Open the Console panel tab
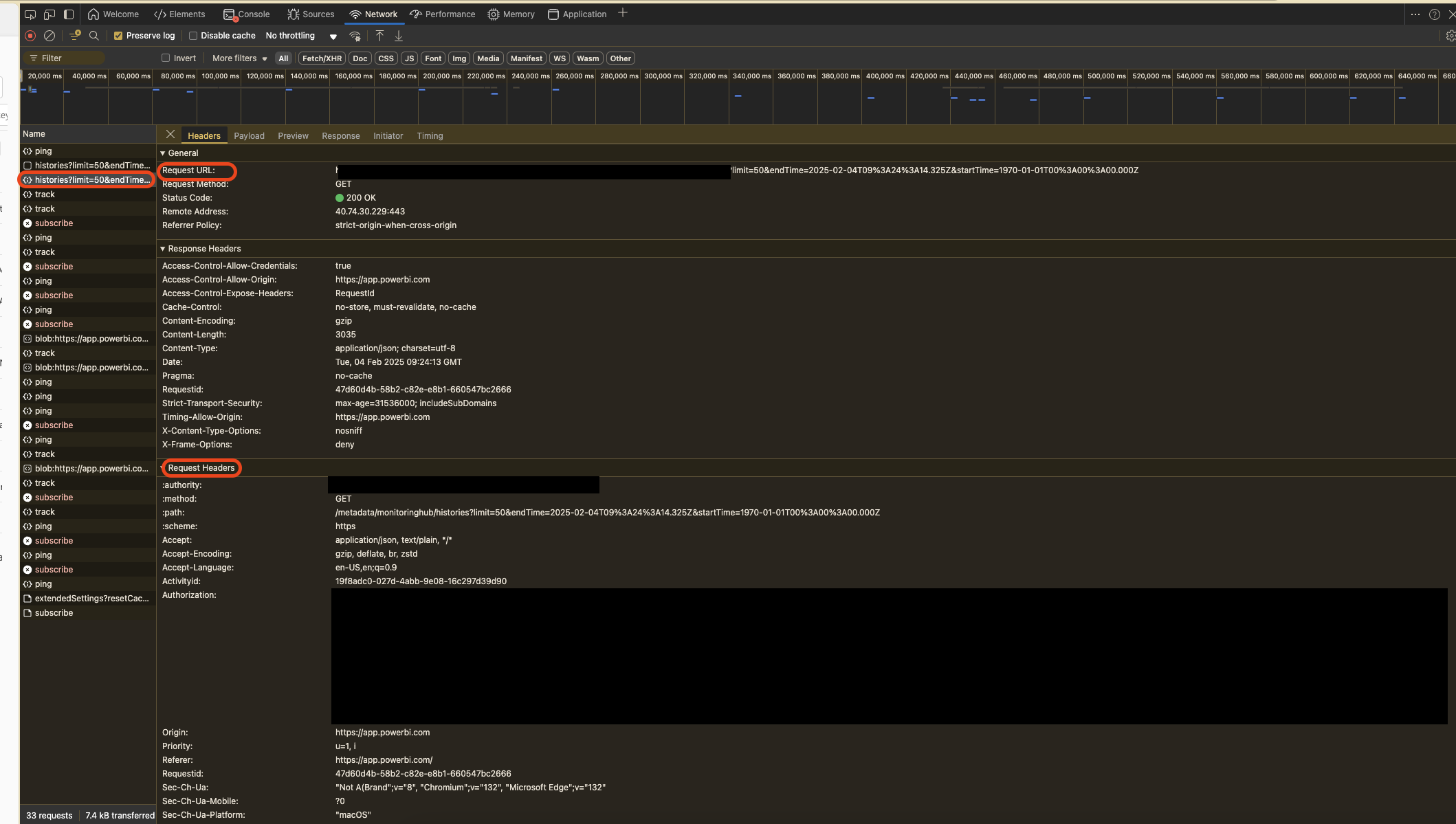1456x824 pixels. coord(247,14)
